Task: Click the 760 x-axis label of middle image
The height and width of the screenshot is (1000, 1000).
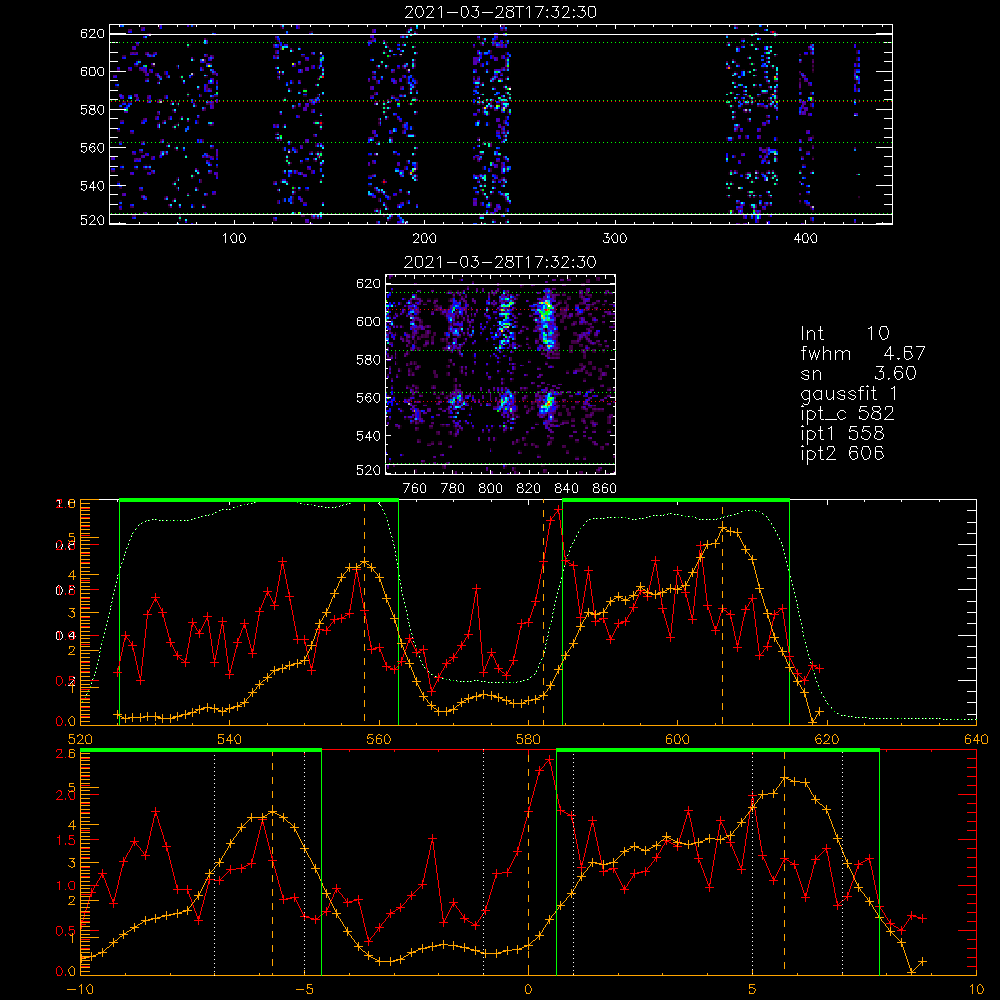Action: click(415, 489)
